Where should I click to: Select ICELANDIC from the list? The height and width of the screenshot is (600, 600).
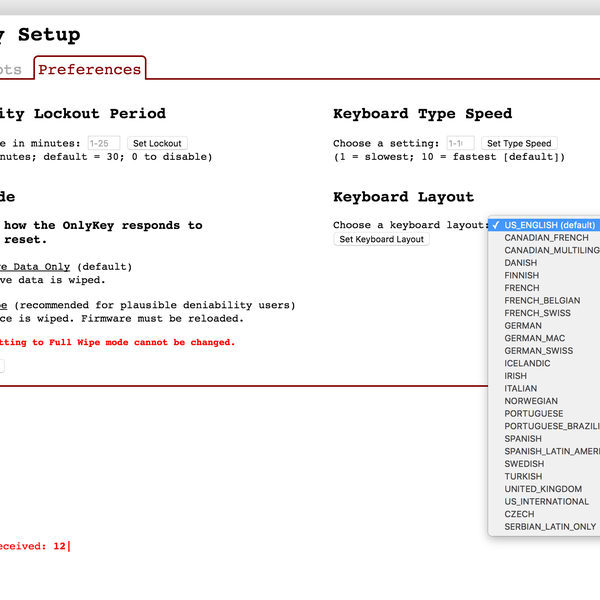(x=544, y=363)
